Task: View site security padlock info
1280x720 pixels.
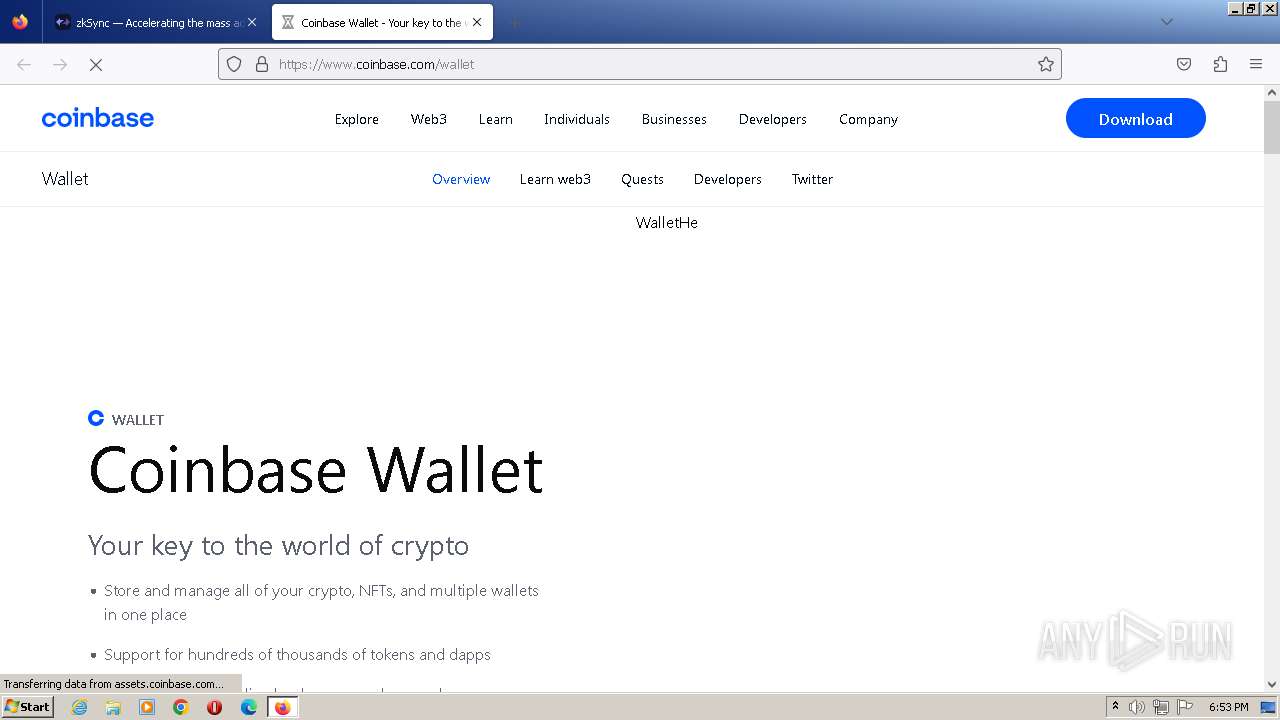Action: pos(262,64)
